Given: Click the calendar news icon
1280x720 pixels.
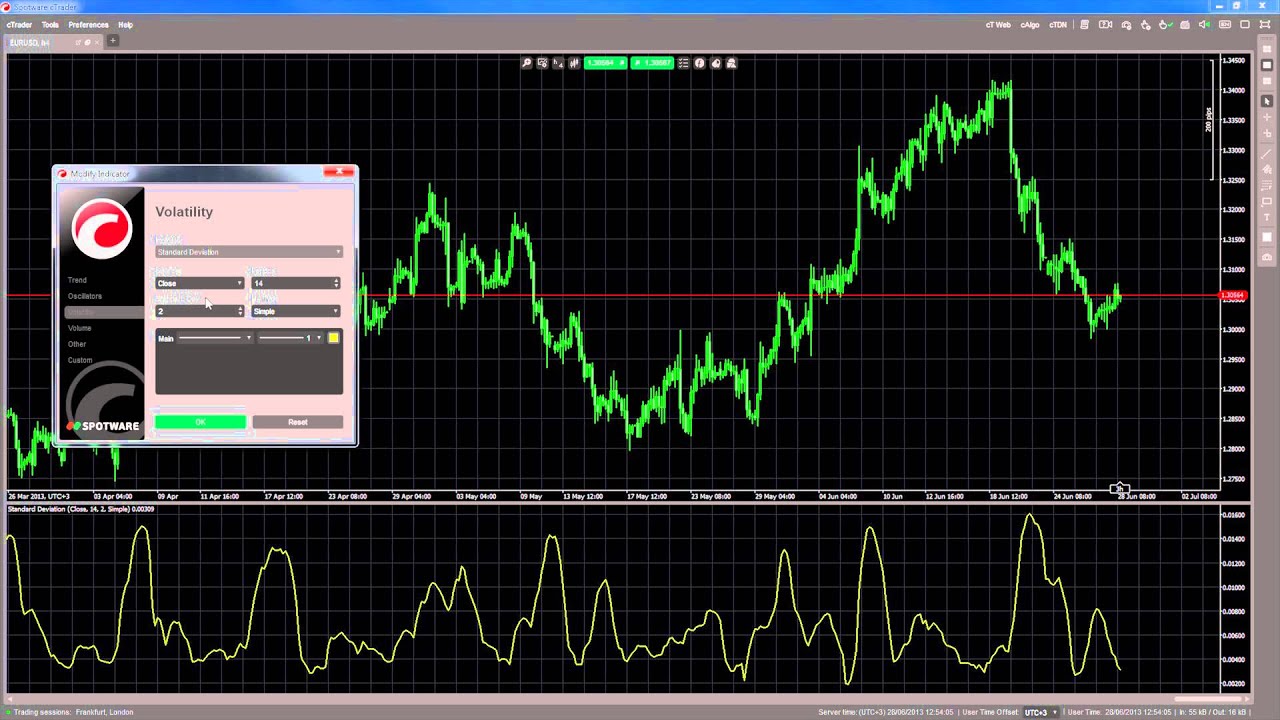Looking at the screenshot, I should click(x=1185, y=25).
